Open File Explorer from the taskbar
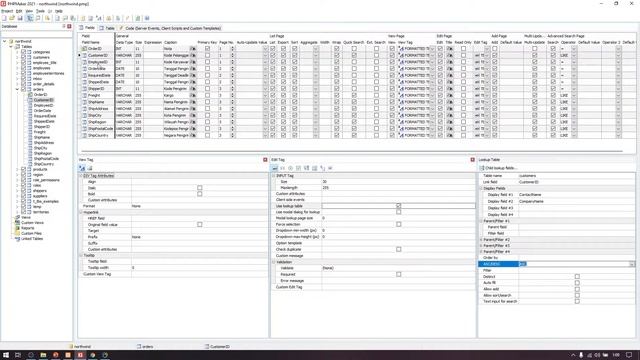This screenshot has height=360, width=640. click(x=43, y=355)
